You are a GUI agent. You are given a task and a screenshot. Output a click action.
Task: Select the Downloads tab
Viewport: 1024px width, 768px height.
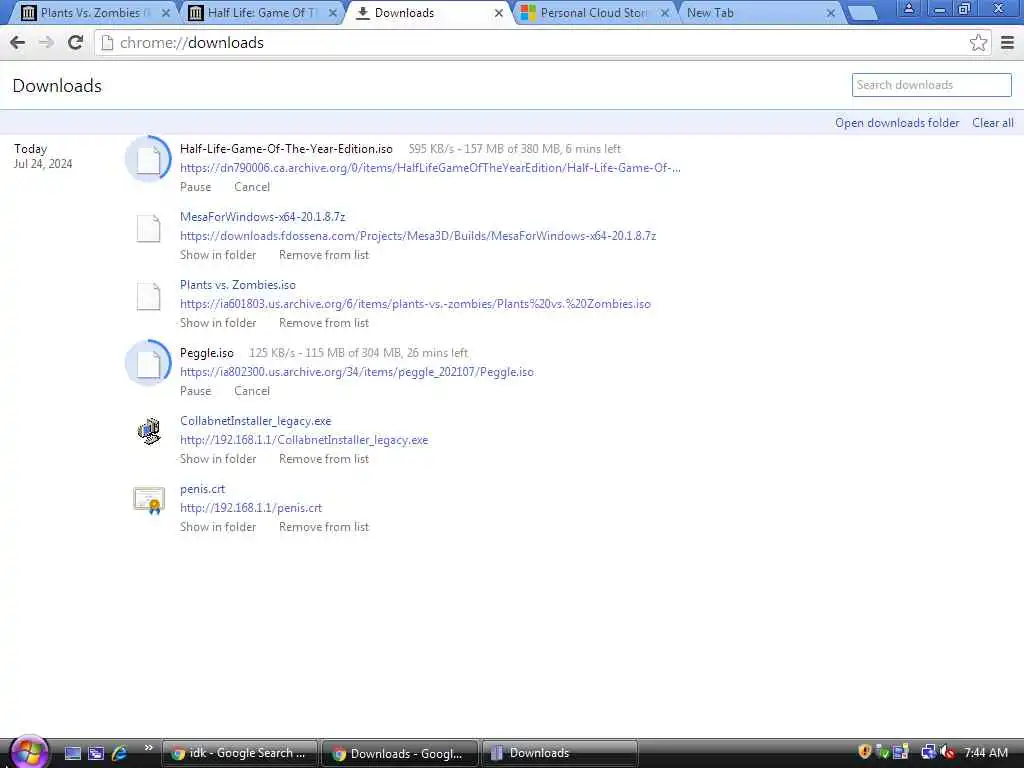coord(428,12)
